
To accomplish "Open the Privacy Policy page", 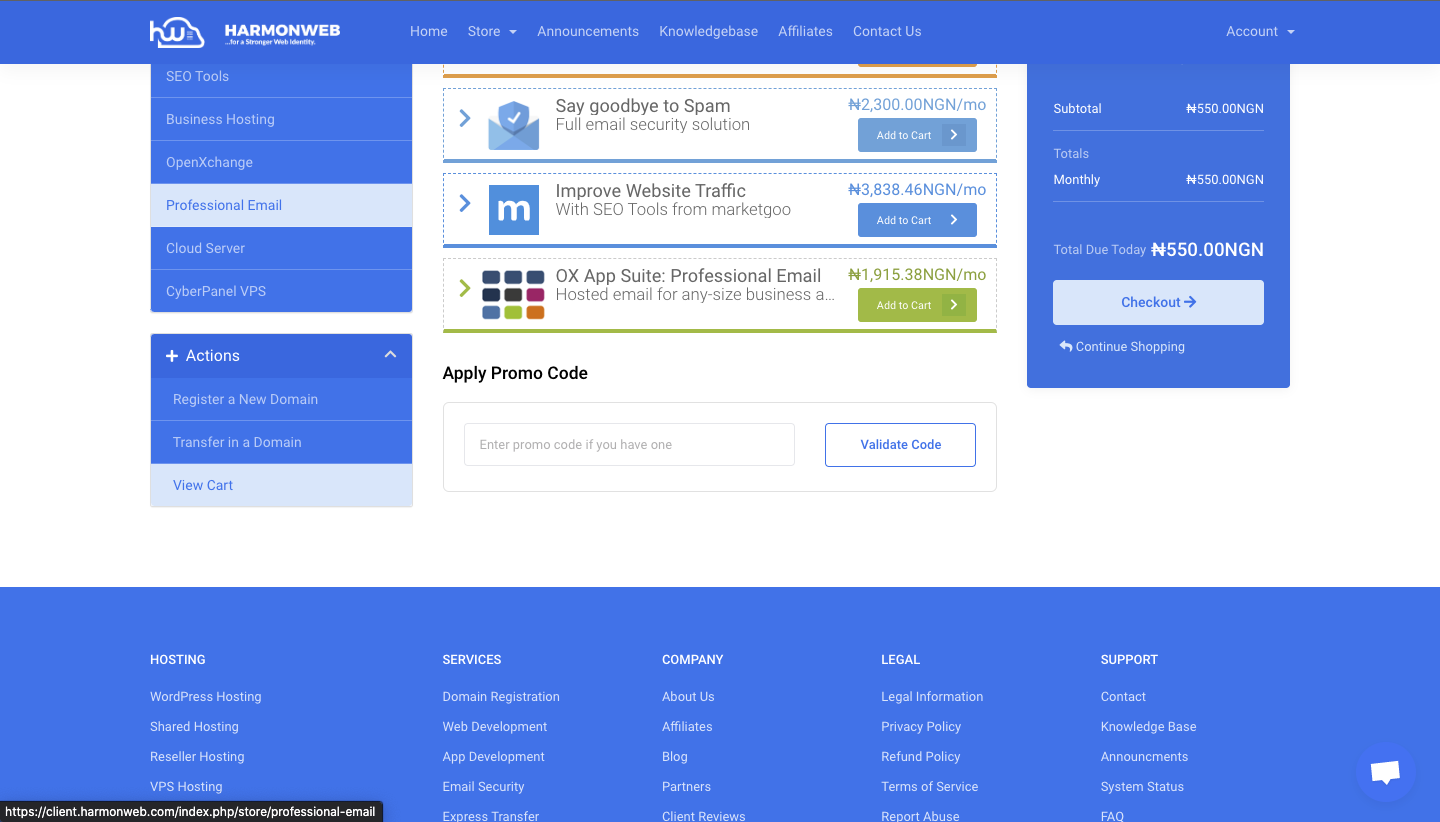I will tap(921, 726).
